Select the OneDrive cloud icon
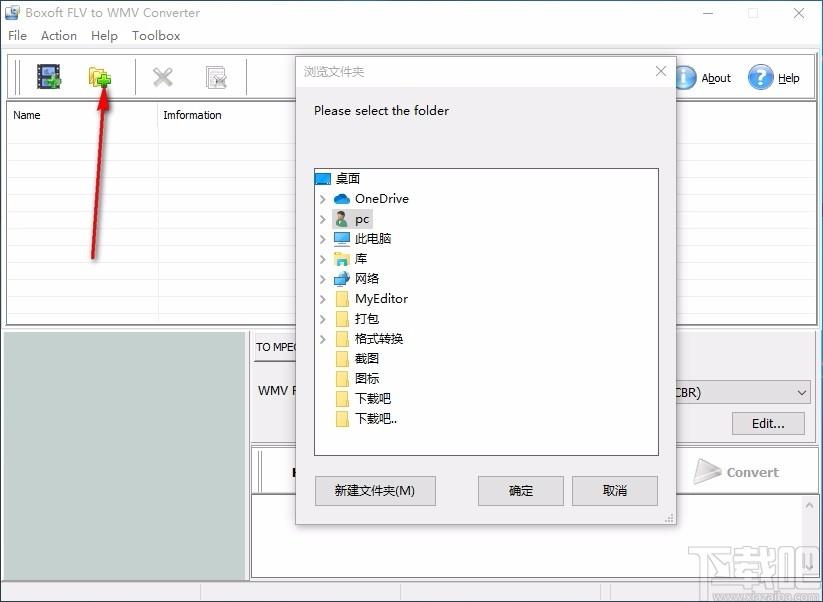The image size is (823, 602). coord(342,199)
